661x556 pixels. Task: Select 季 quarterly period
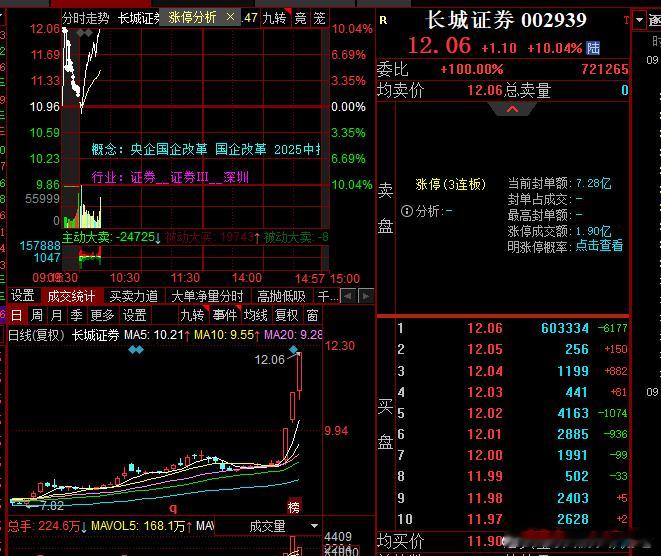pyautogui.click(x=76, y=315)
